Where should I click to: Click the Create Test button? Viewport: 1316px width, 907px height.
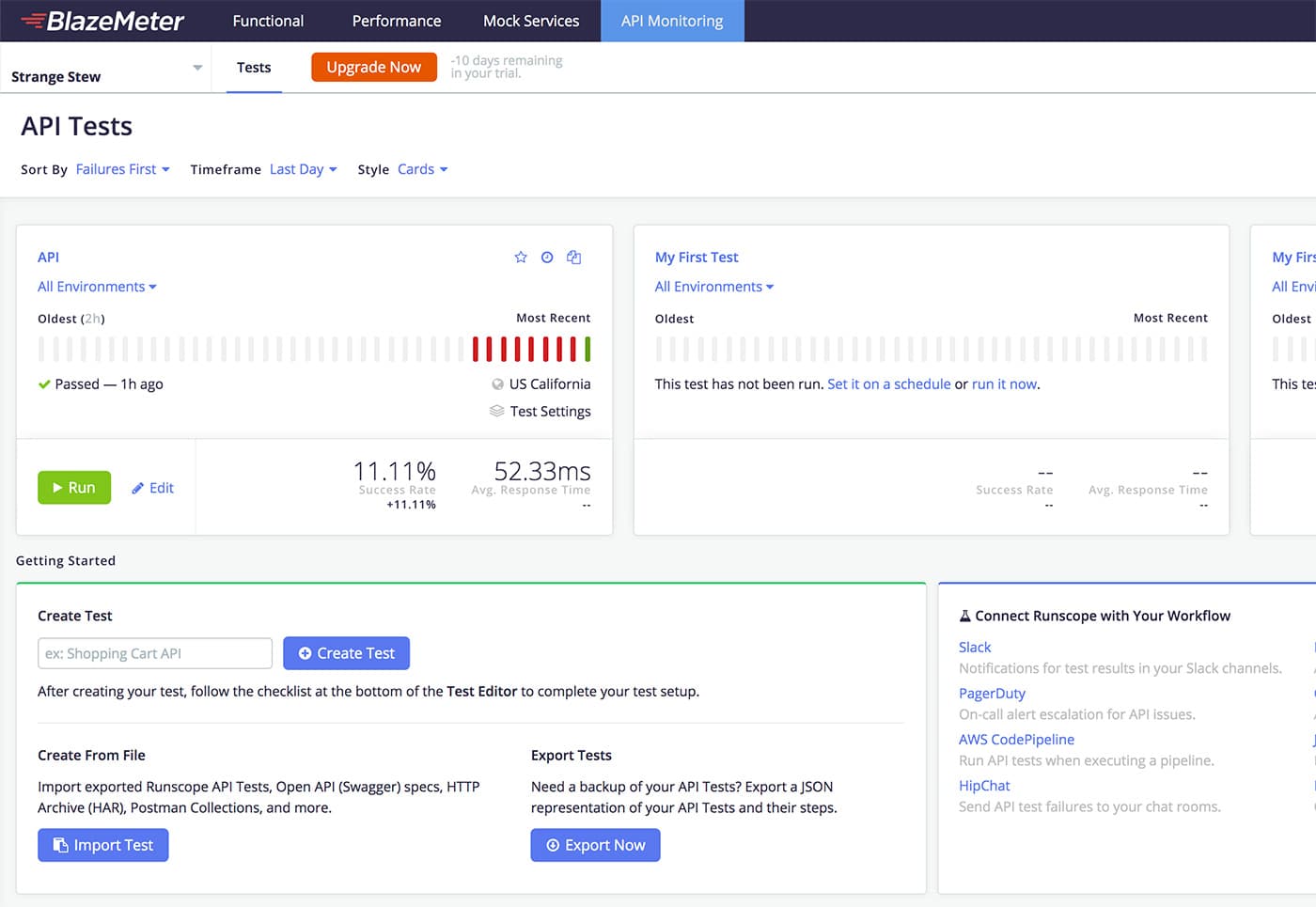pos(346,653)
